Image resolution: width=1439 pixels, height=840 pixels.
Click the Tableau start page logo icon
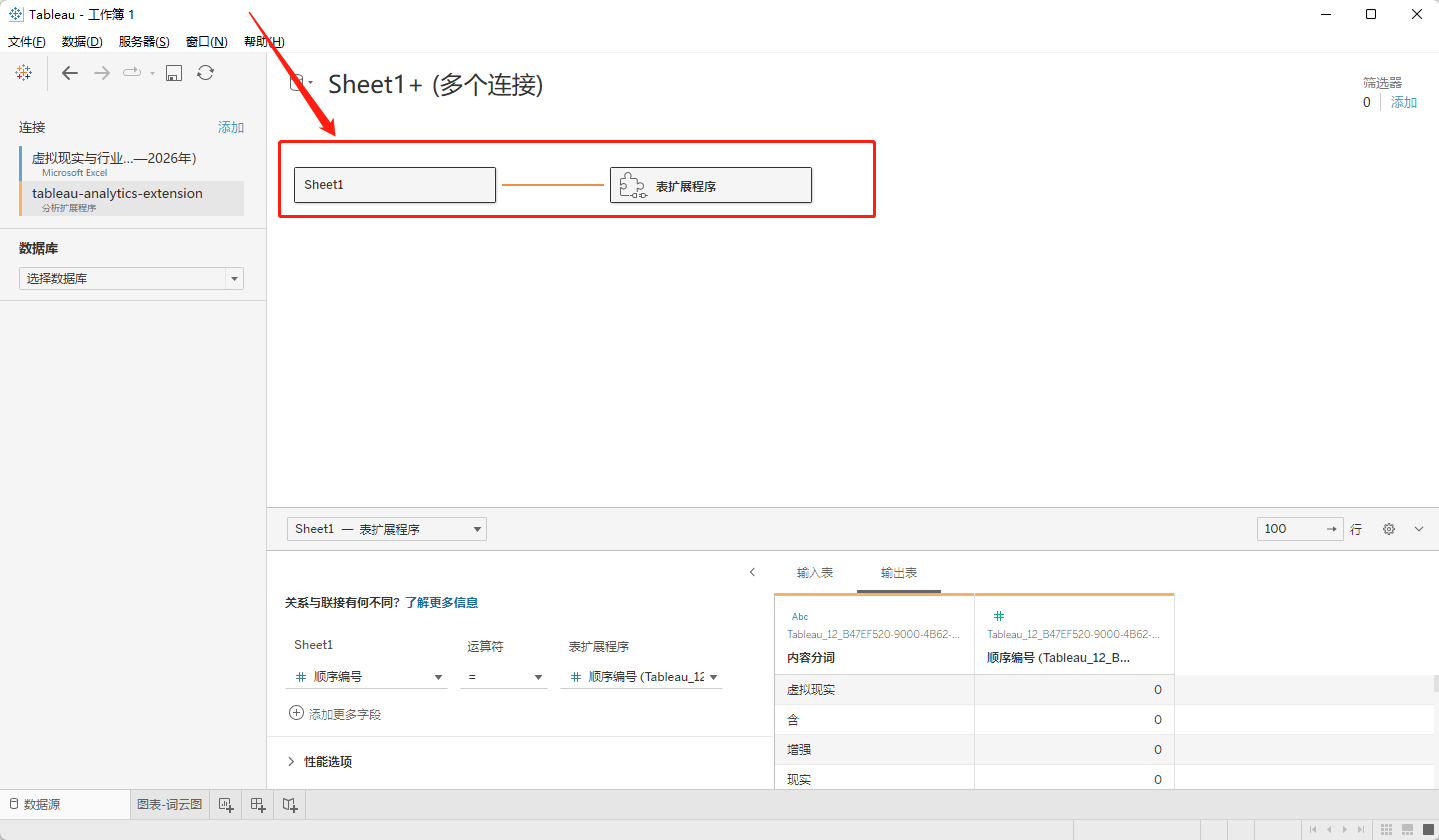(x=23, y=72)
